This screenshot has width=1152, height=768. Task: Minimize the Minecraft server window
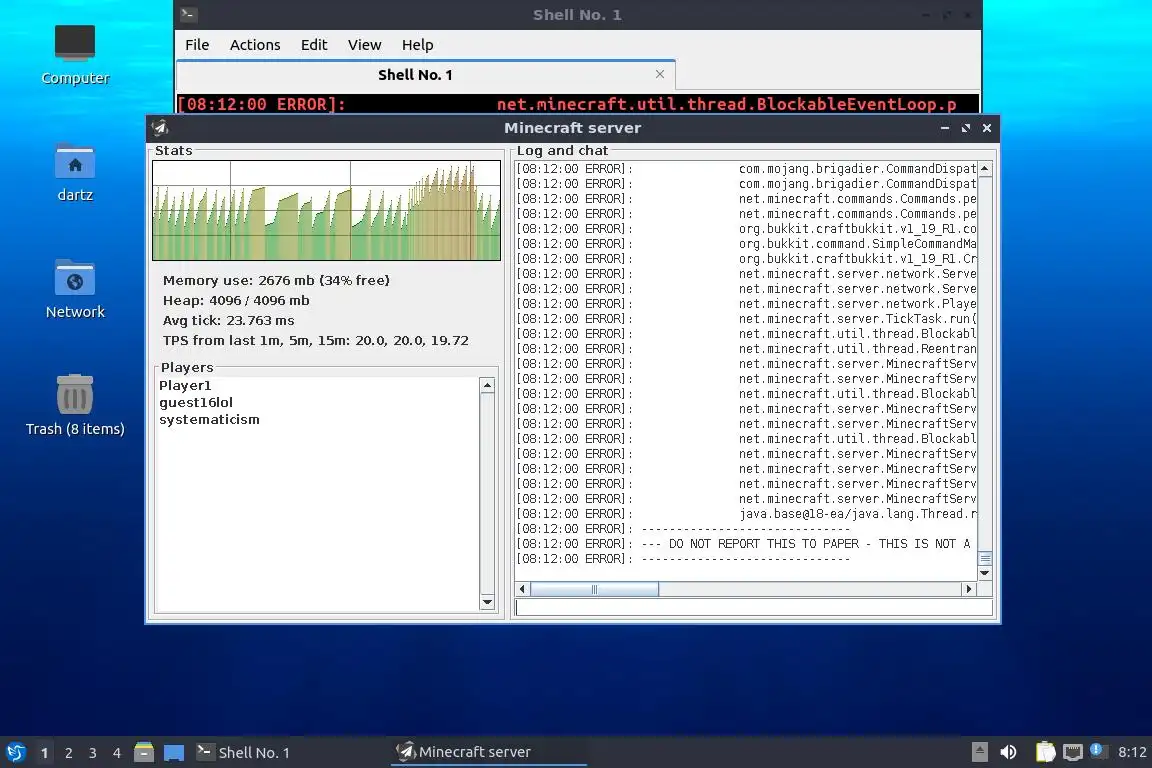945,128
